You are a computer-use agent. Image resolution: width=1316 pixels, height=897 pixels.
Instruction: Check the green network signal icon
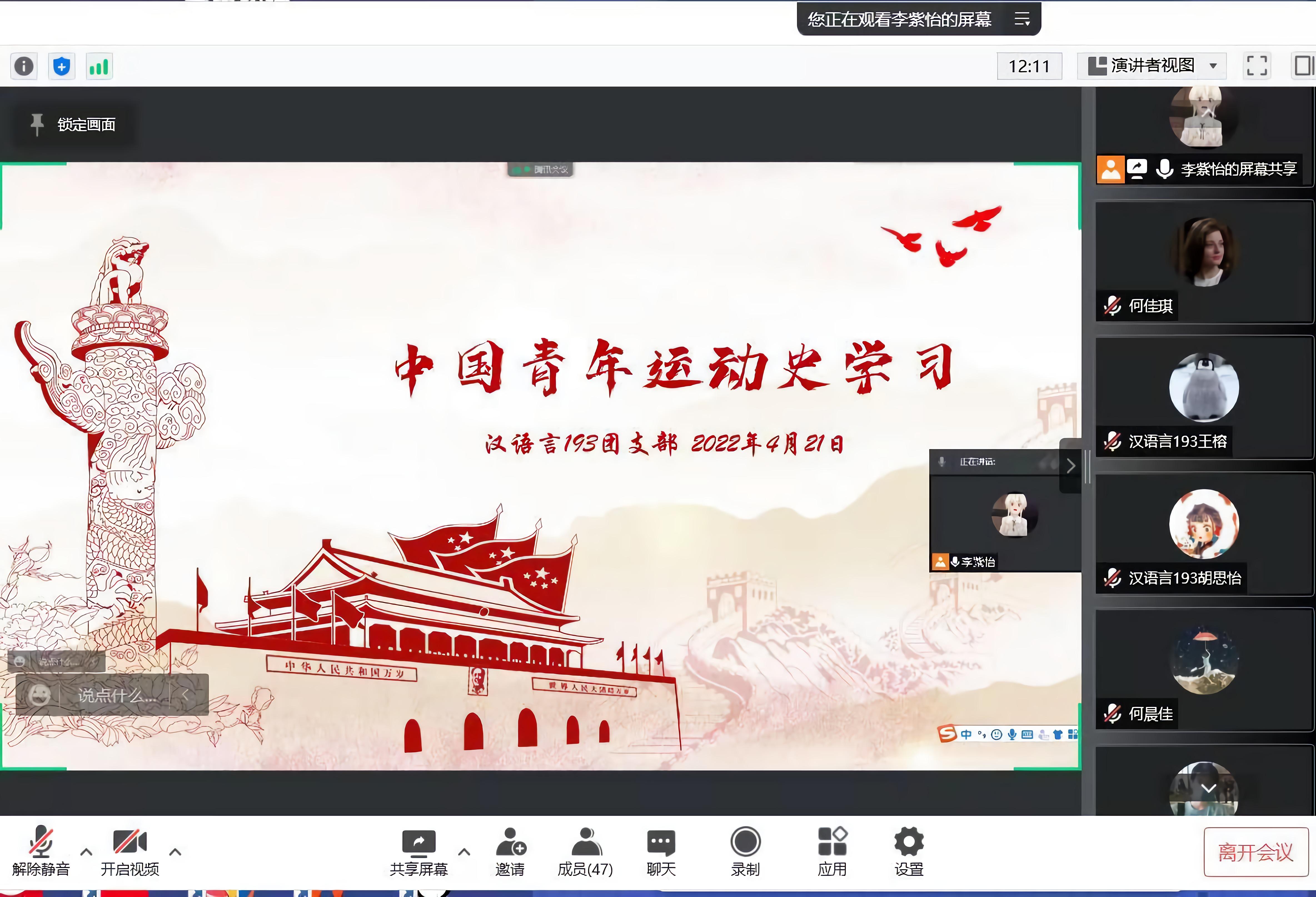99,66
